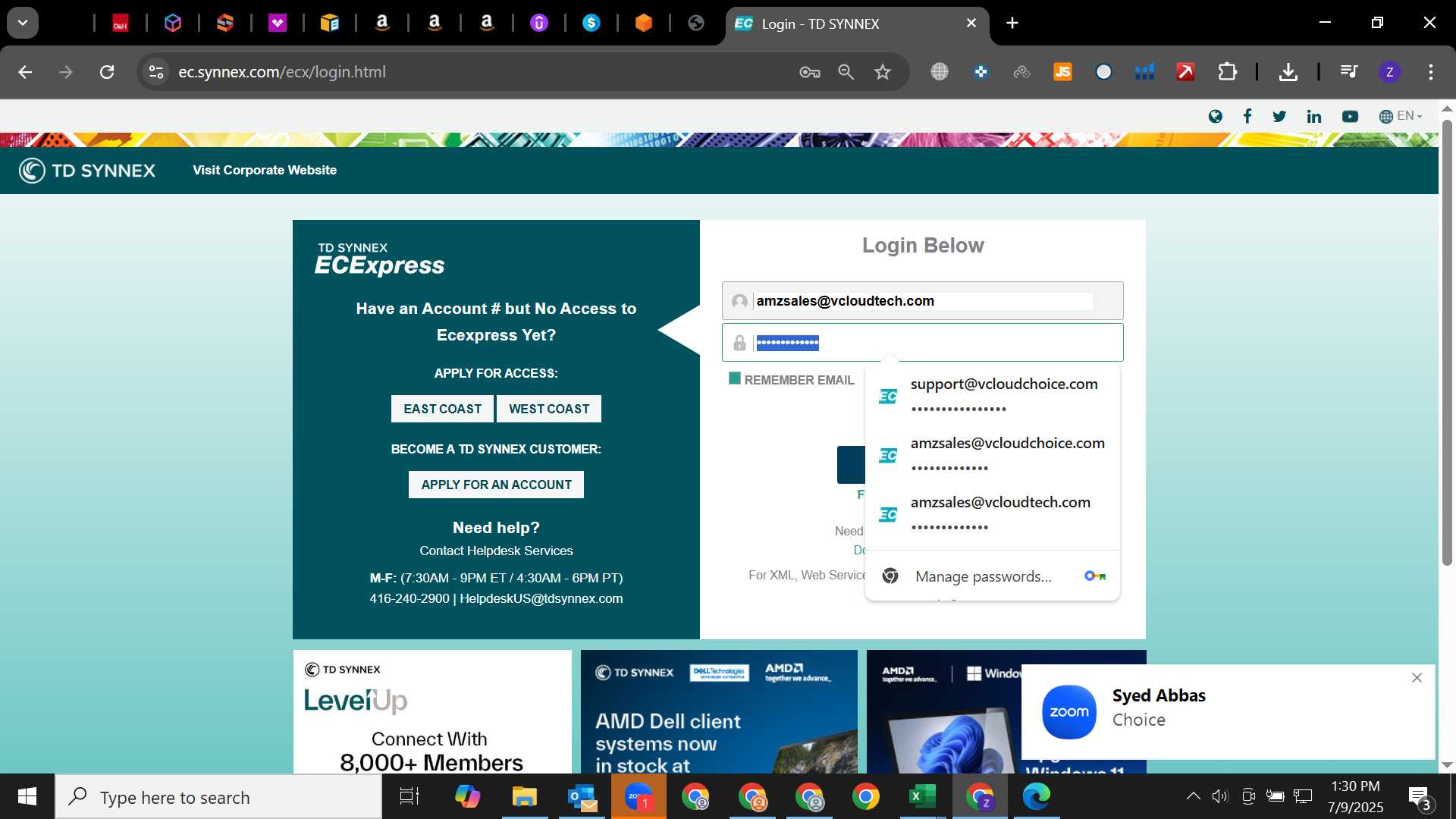Viewport: 1456px width, 819px height.
Task: Expand the EN language dropdown
Action: 1401,116
